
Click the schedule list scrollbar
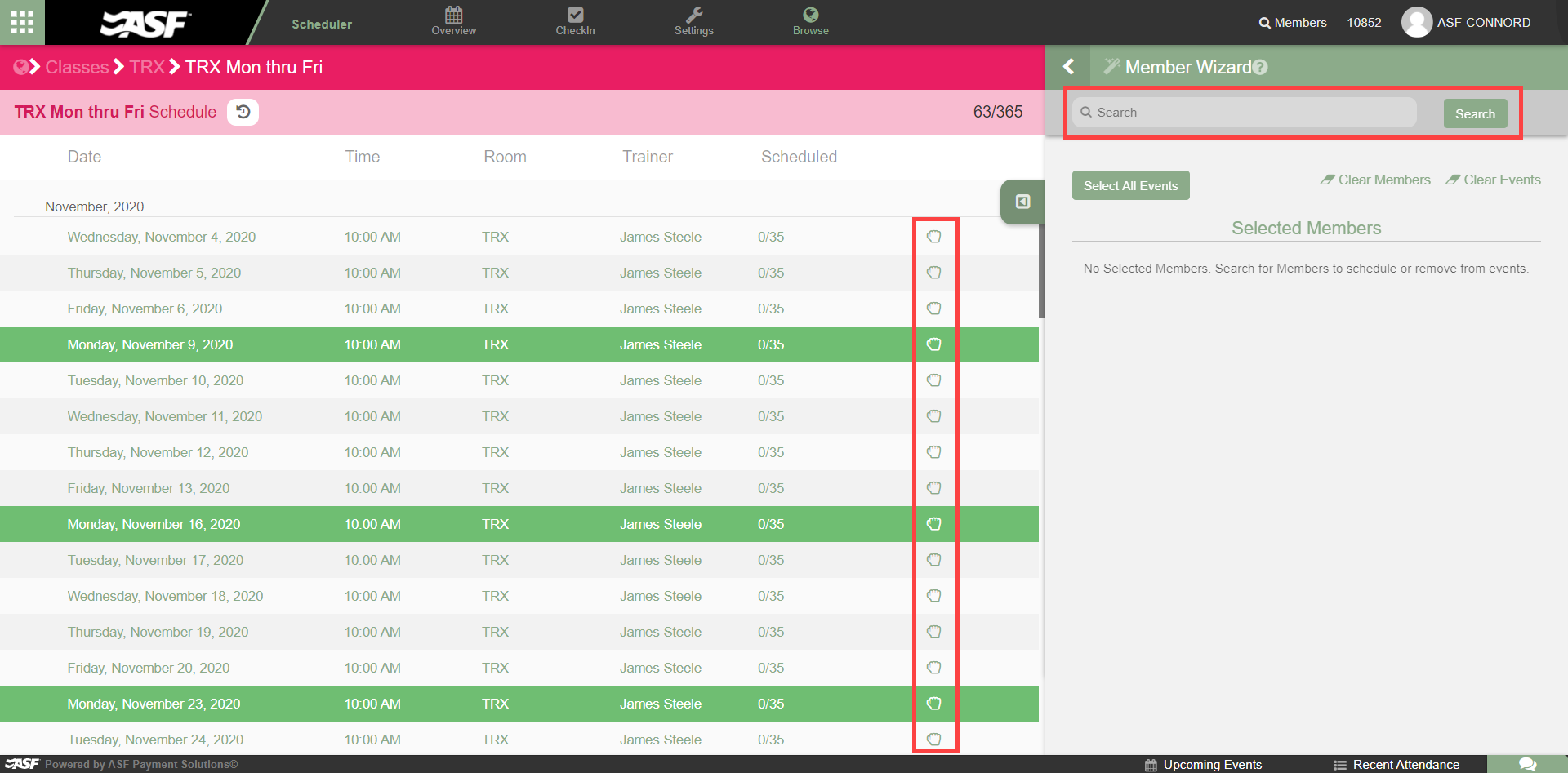click(x=1042, y=271)
